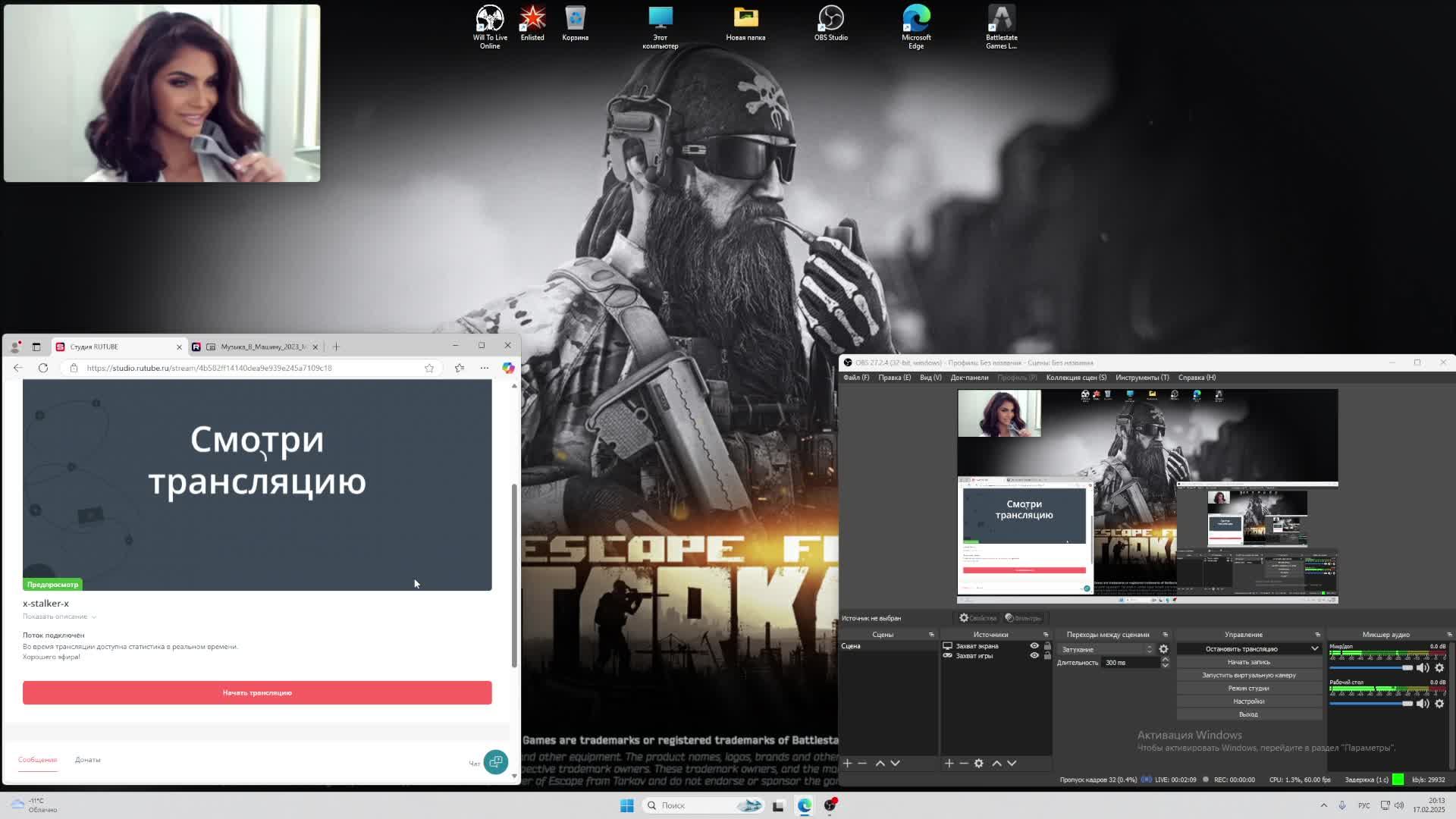Screen dimensions: 1456x819
Task: Open a new browser tab with plus icon
Action: [336, 347]
